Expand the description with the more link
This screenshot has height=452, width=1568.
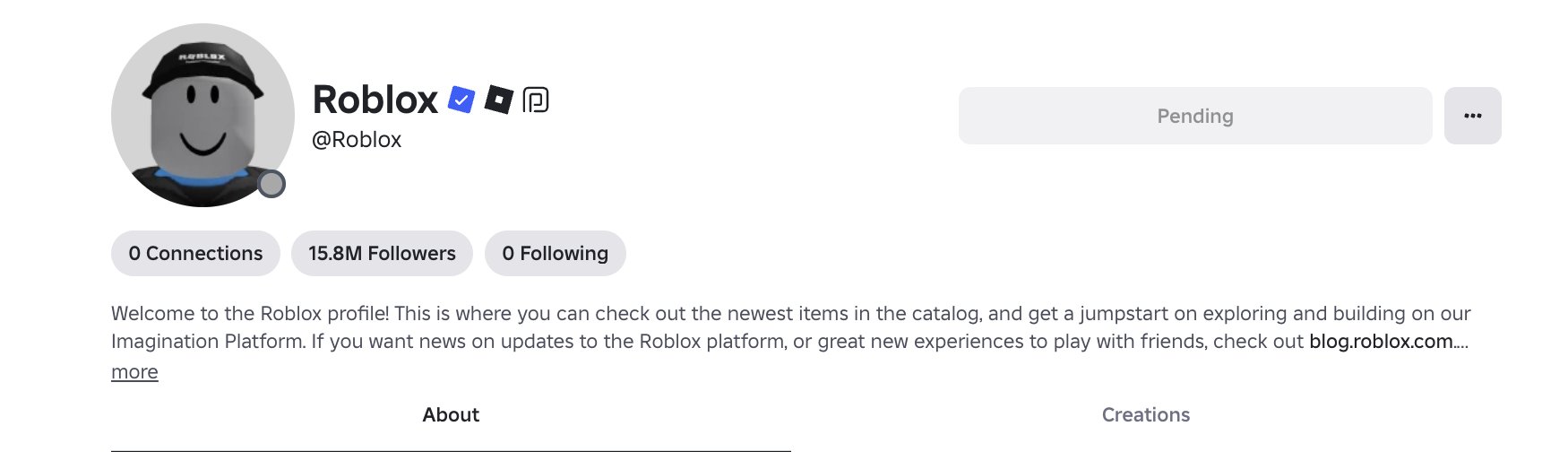click(134, 372)
